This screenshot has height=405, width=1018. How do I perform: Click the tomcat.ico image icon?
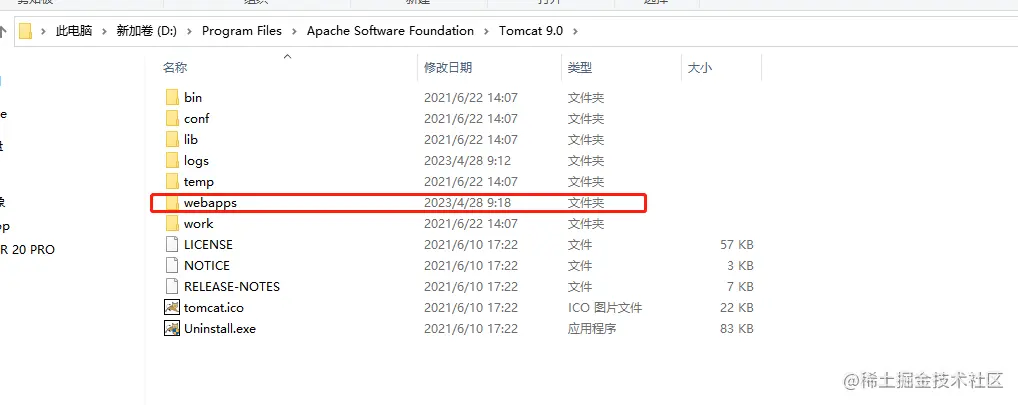pos(171,308)
